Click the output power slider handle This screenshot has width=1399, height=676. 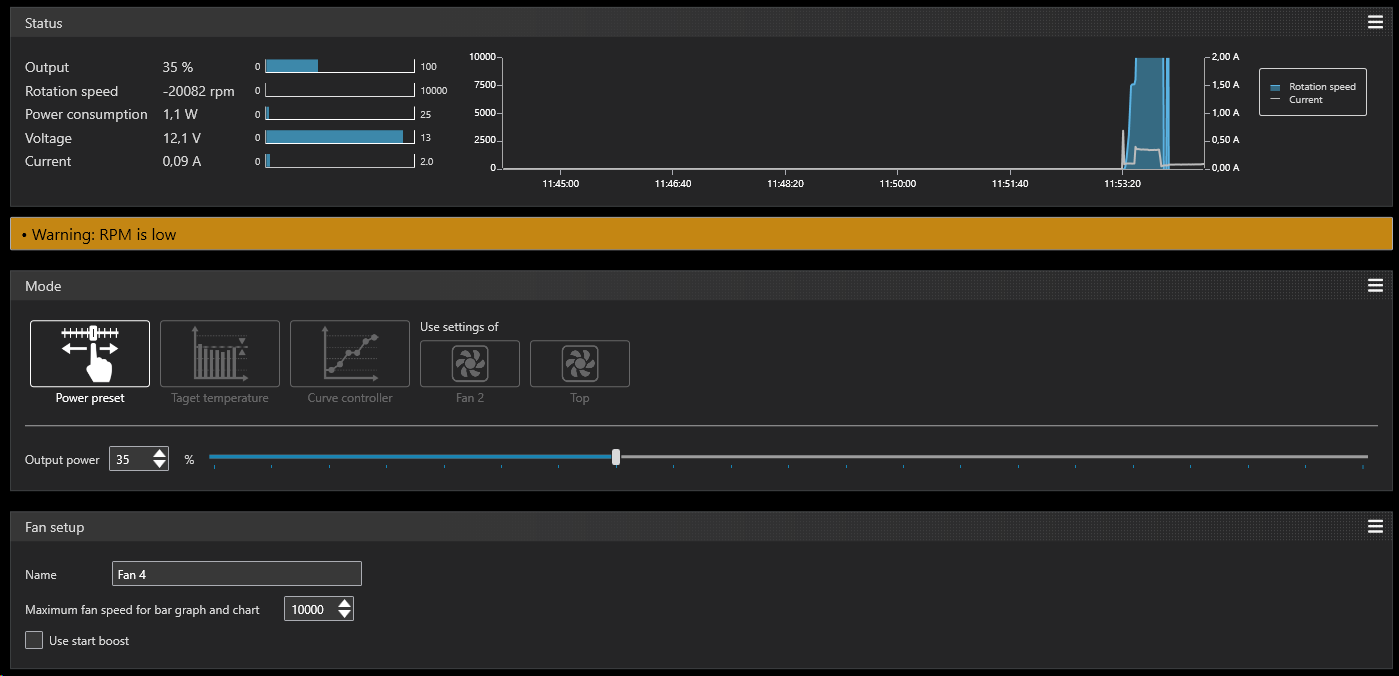click(x=616, y=457)
